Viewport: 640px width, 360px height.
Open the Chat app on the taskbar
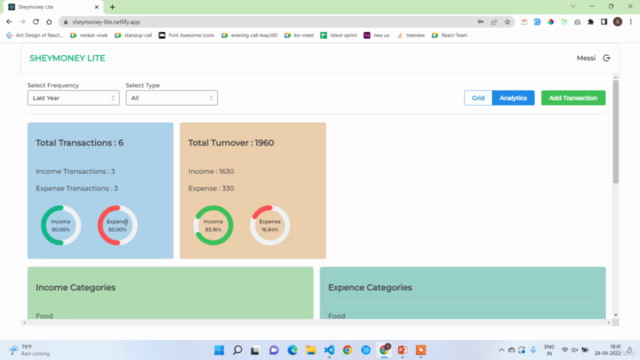[274, 350]
